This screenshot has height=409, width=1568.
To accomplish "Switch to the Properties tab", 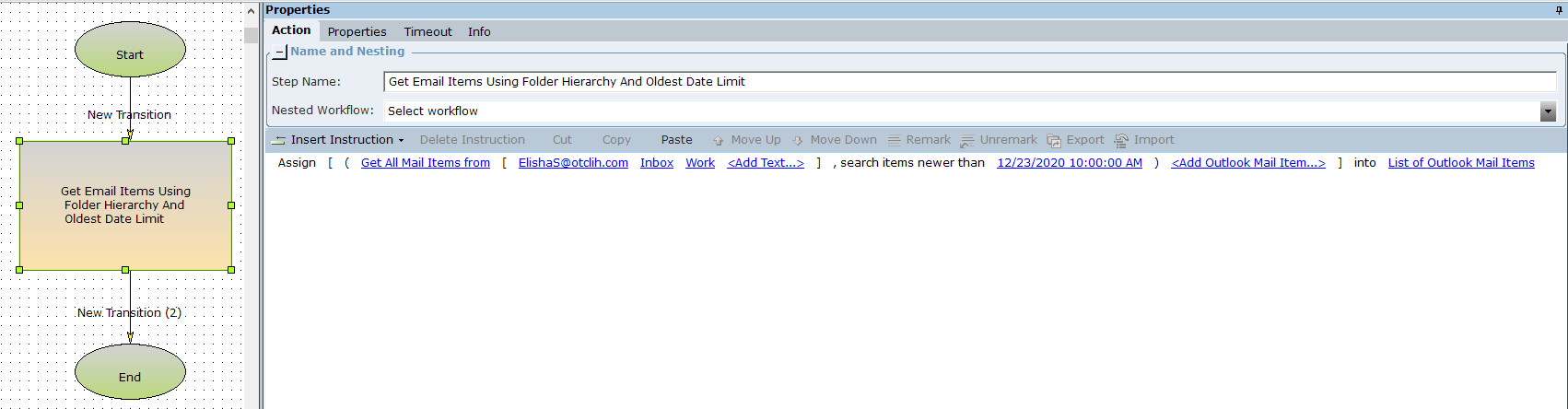I will [x=357, y=31].
